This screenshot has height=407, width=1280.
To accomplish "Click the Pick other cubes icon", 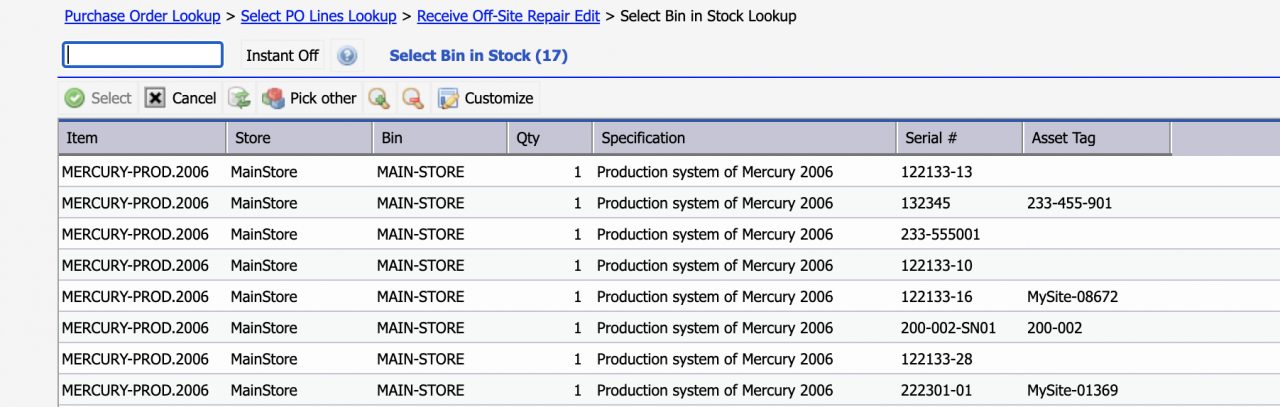I will click(x=273, y=98).
